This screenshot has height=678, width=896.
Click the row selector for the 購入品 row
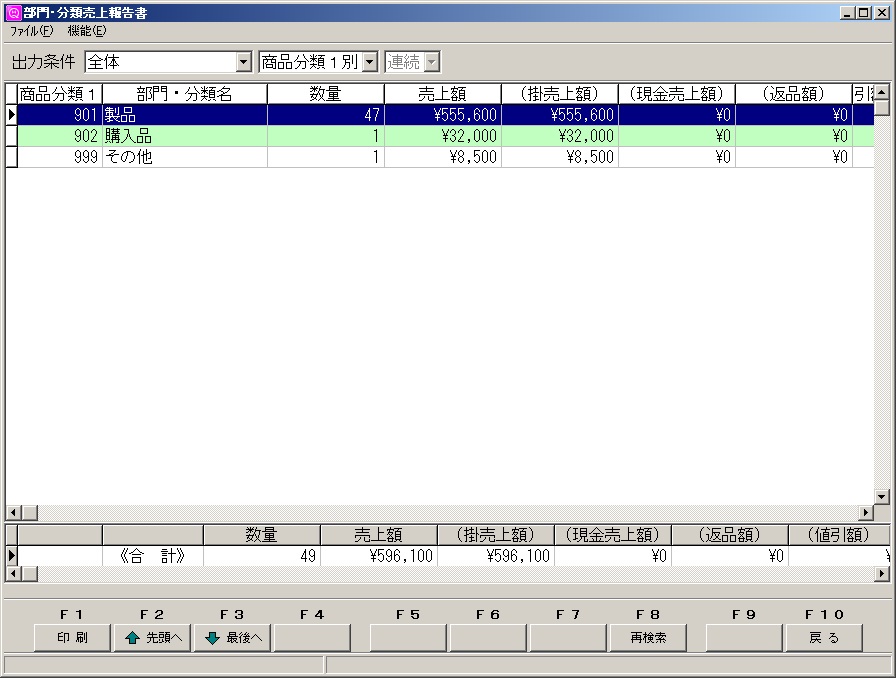pos(11,136)
